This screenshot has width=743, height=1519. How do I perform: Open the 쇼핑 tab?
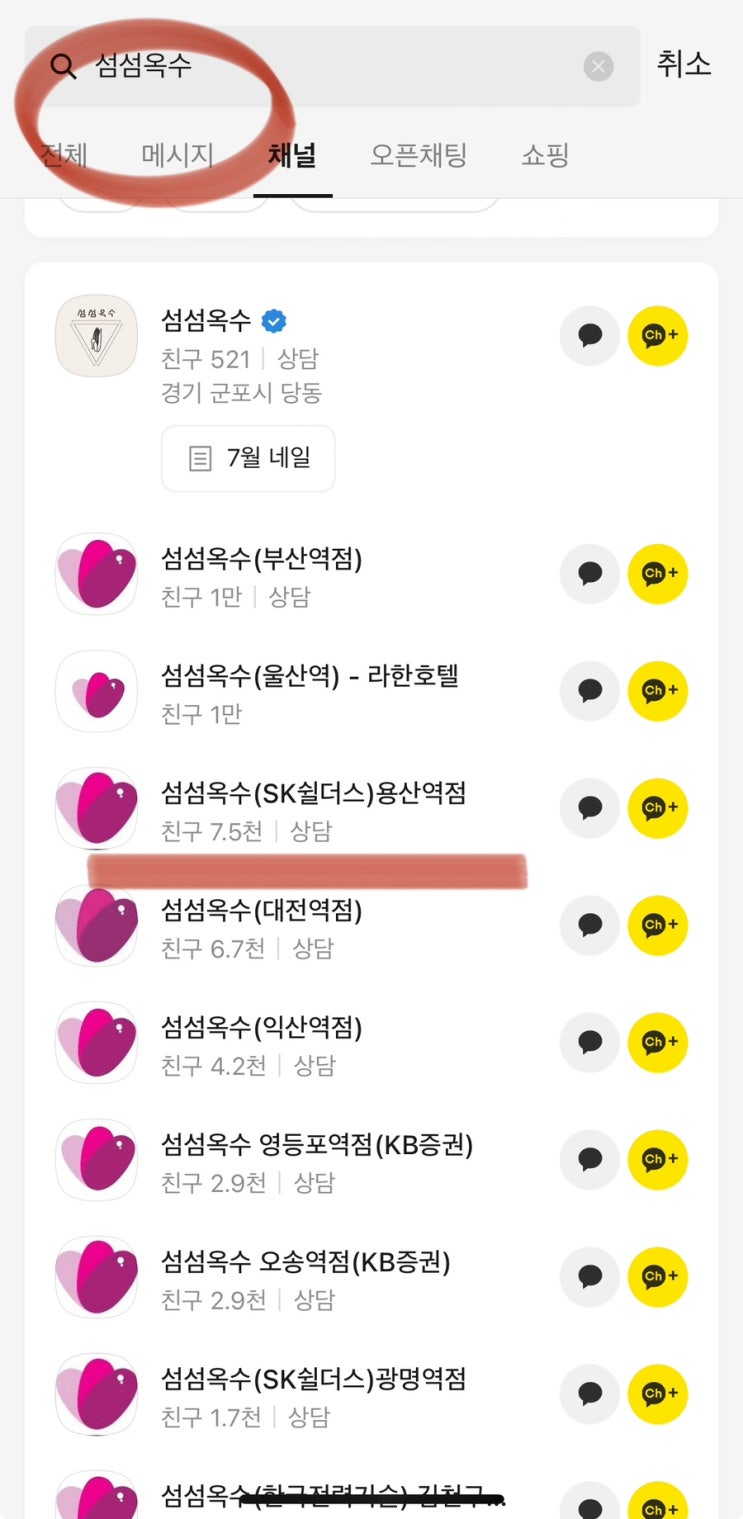(545, 156)
